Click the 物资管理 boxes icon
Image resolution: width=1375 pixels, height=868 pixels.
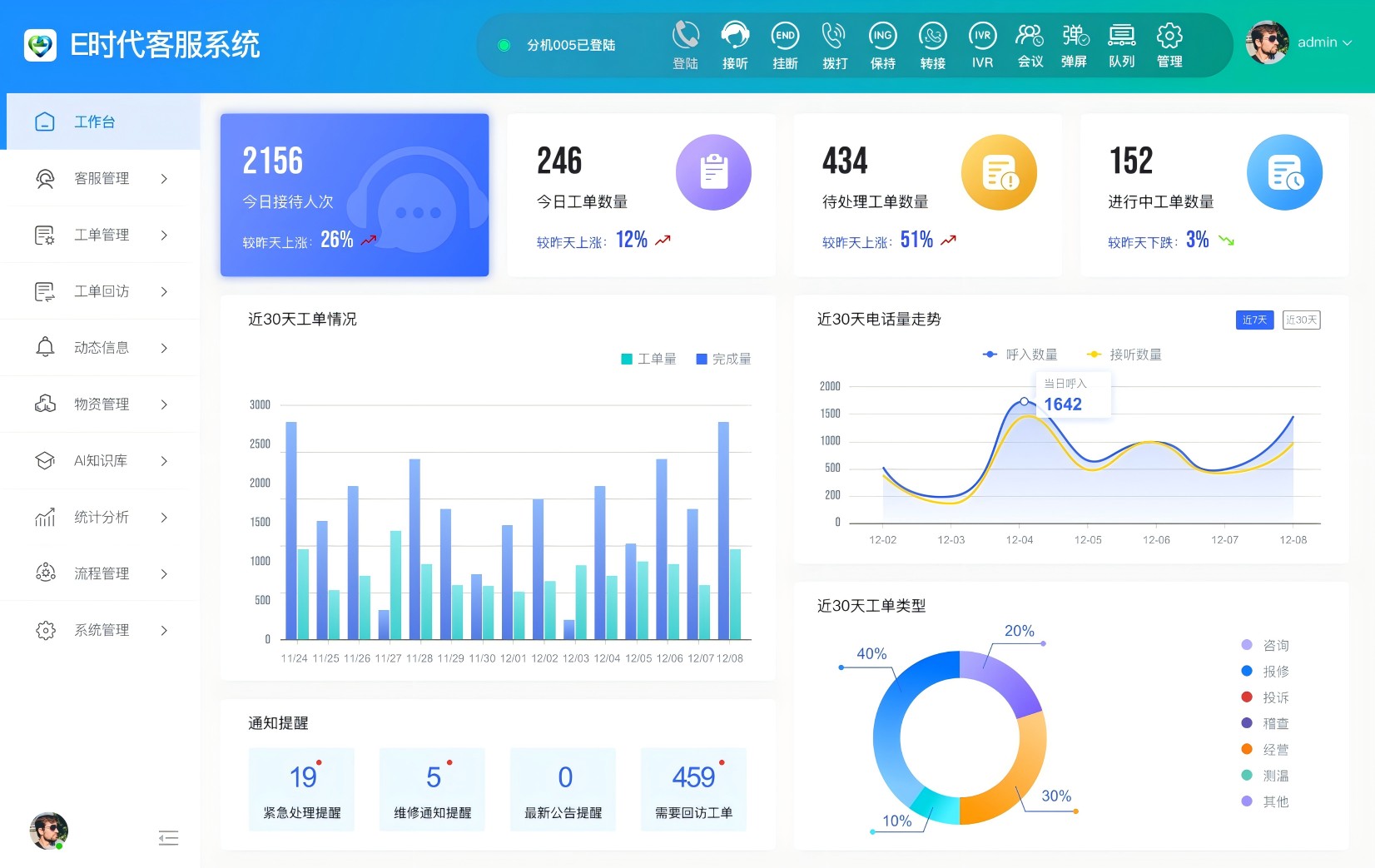[x=45, y=404]
